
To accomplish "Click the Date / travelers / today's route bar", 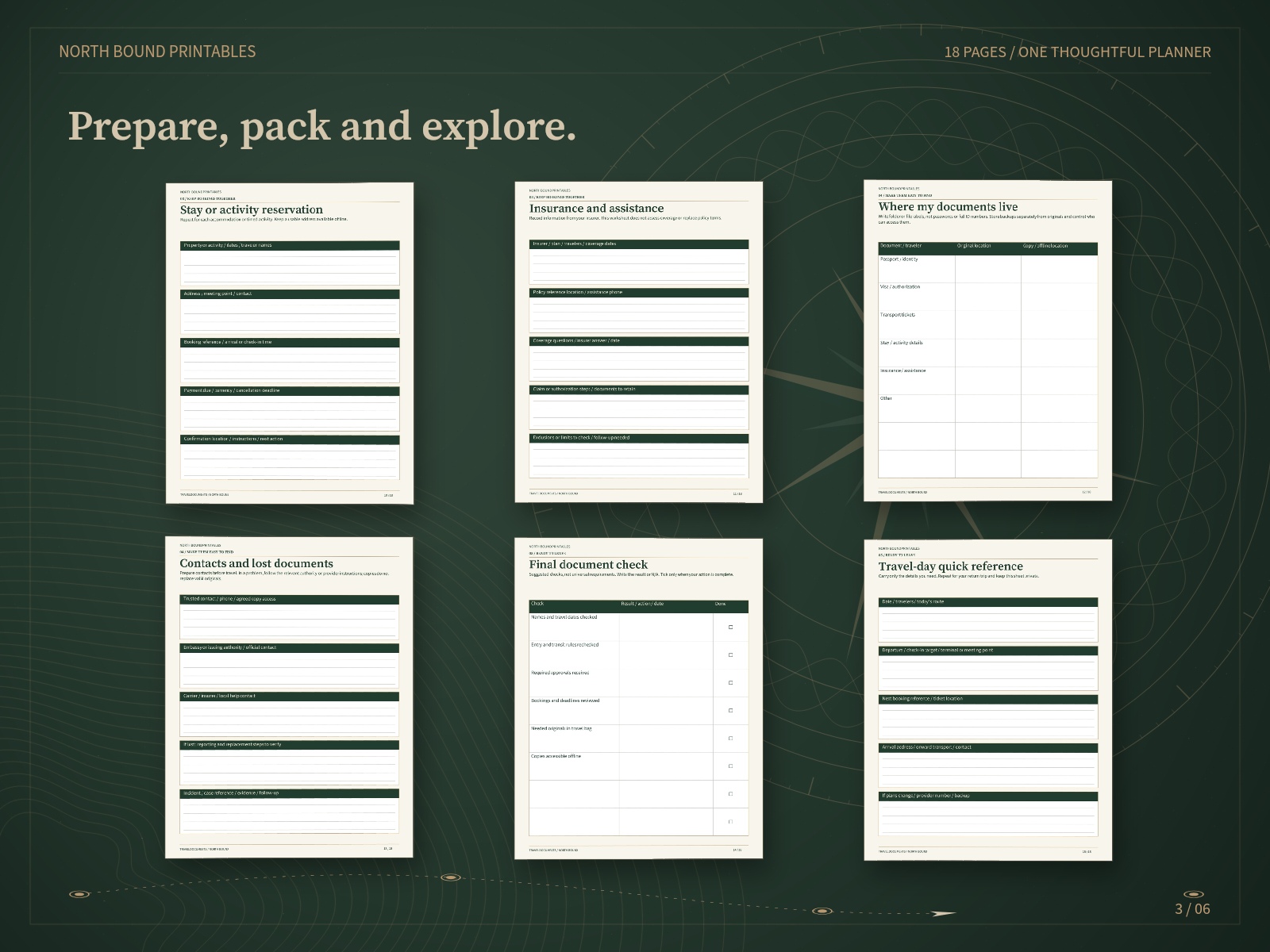I will (988, 601).
